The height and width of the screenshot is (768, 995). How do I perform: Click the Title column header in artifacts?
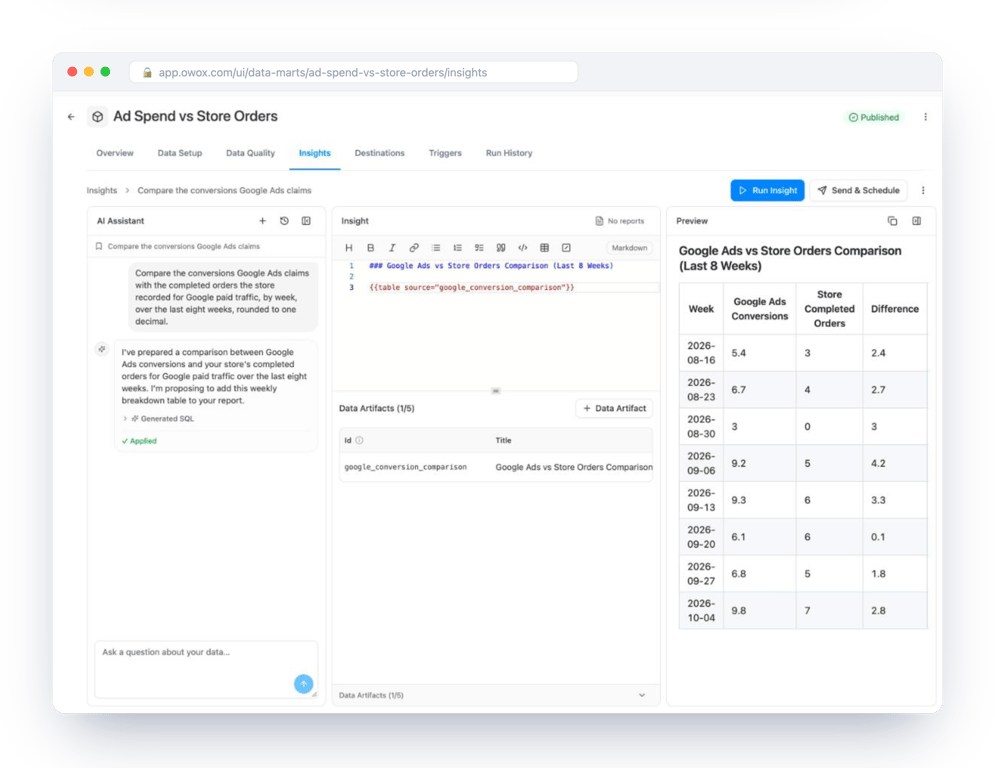503,440
